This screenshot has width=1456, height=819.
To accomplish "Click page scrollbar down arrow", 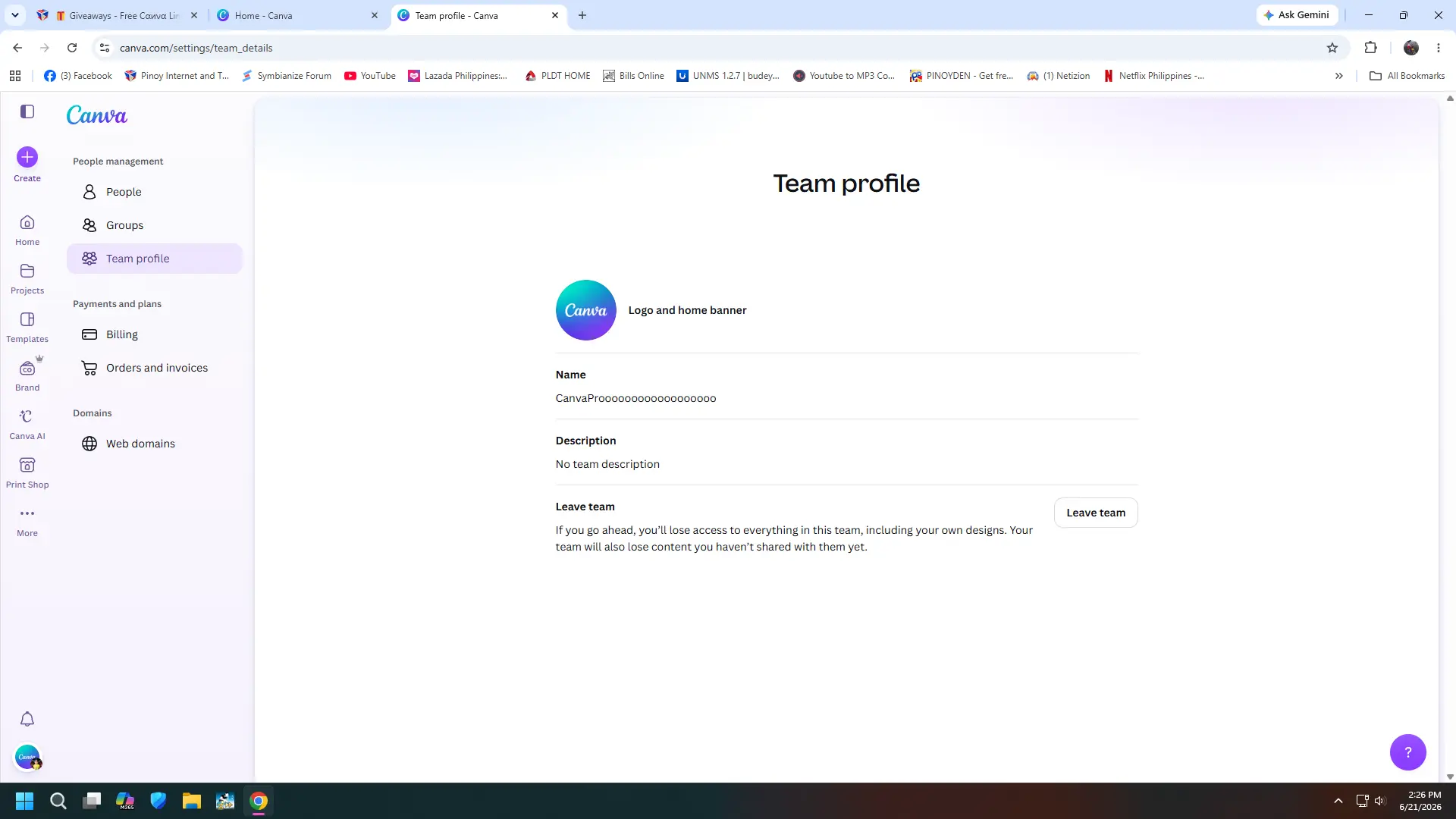I will pos(1450,777).
